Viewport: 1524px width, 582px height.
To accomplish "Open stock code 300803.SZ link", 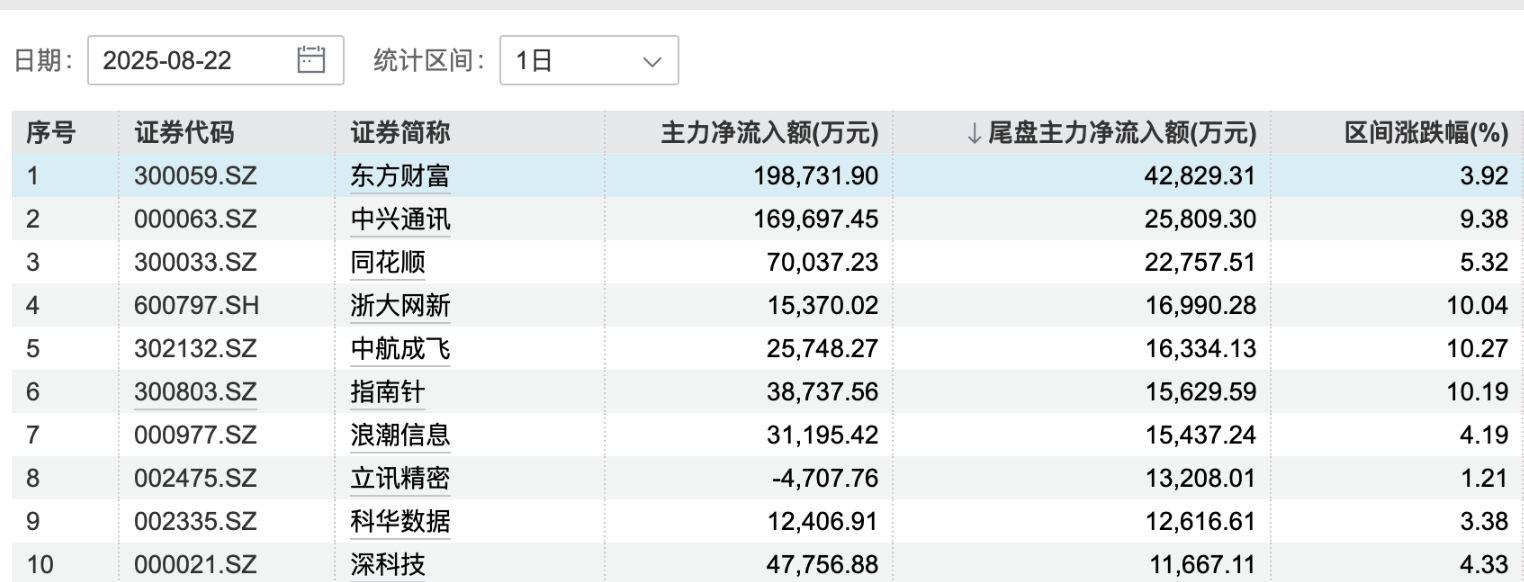I will (x=196, y=393).
